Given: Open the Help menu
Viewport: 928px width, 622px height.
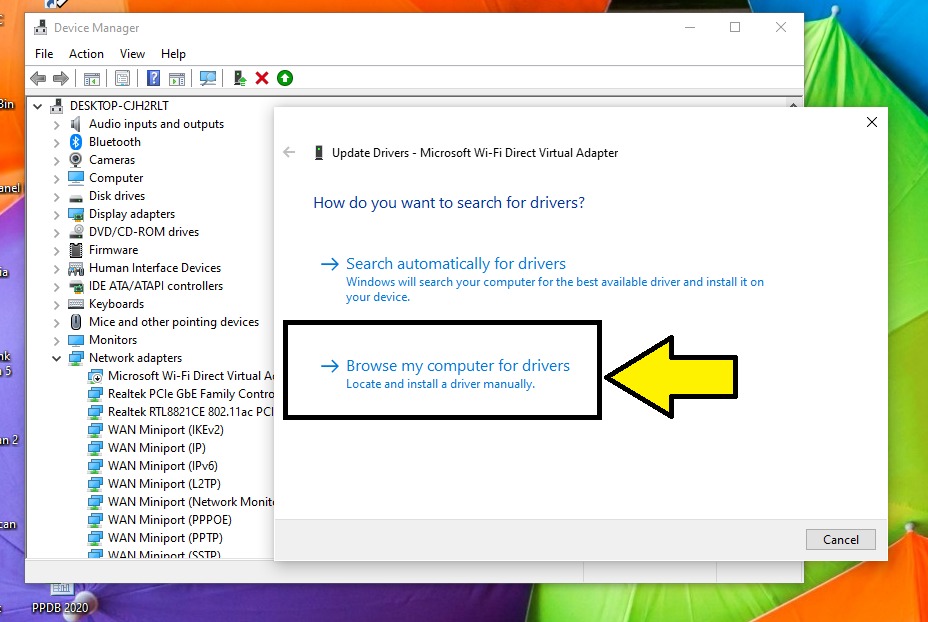Looking at the screenshot, I should coord(173,54).
